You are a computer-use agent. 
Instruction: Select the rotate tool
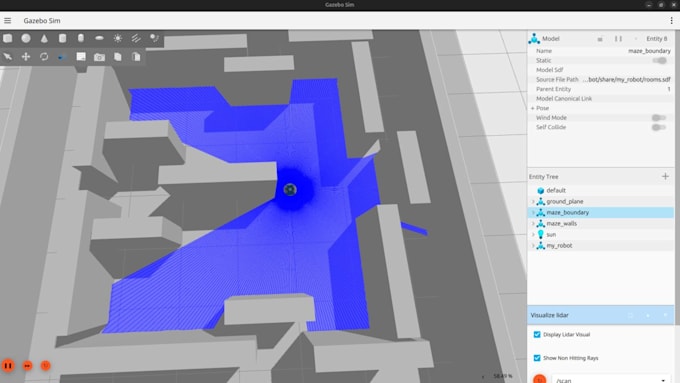coord(44,57)
